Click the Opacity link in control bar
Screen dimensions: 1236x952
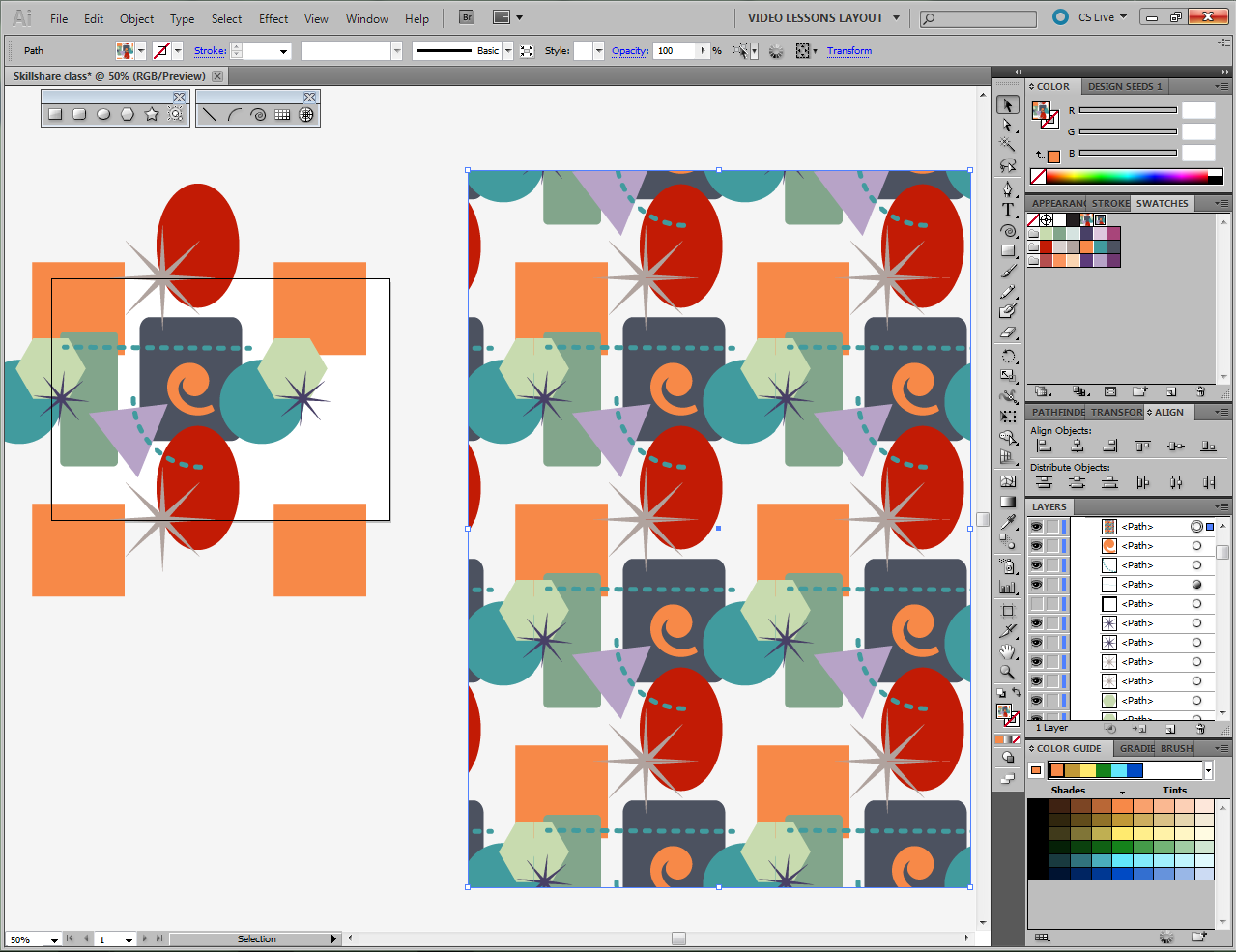[630, 51]
